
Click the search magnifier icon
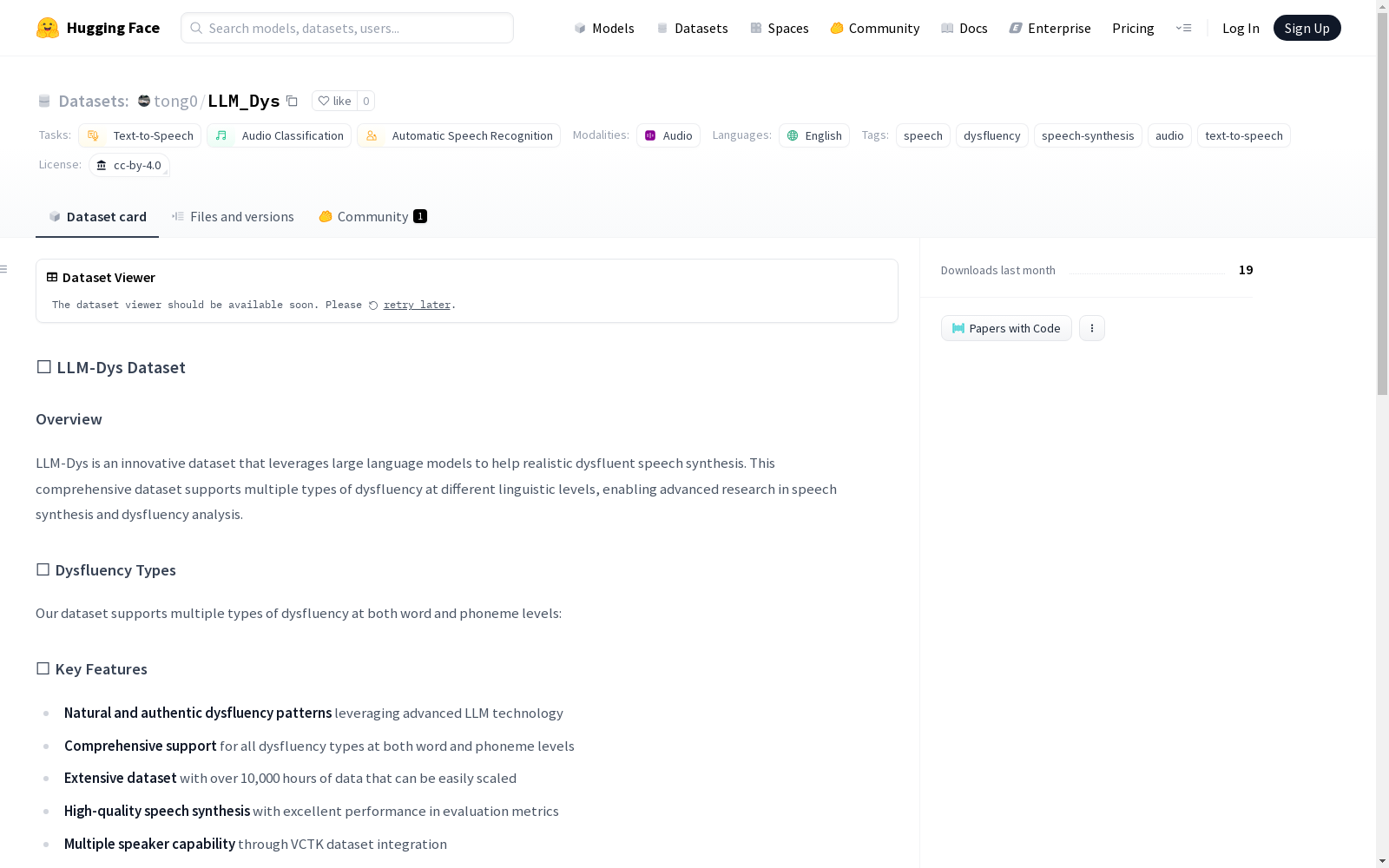[x=196, y=28]
